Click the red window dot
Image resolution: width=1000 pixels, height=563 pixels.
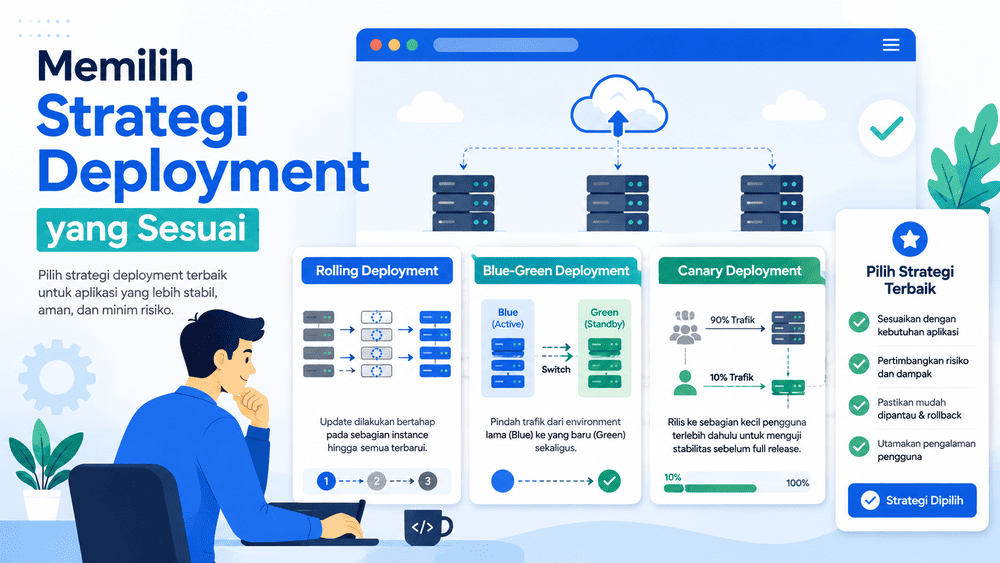[376, 45]
